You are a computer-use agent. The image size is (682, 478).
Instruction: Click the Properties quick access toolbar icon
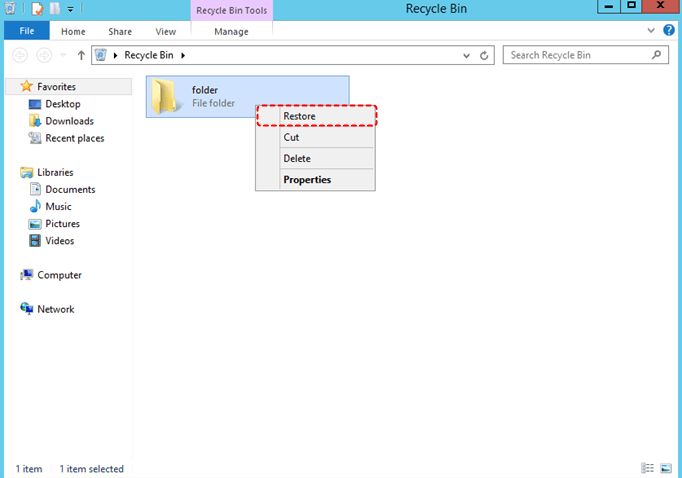point(38,8)
